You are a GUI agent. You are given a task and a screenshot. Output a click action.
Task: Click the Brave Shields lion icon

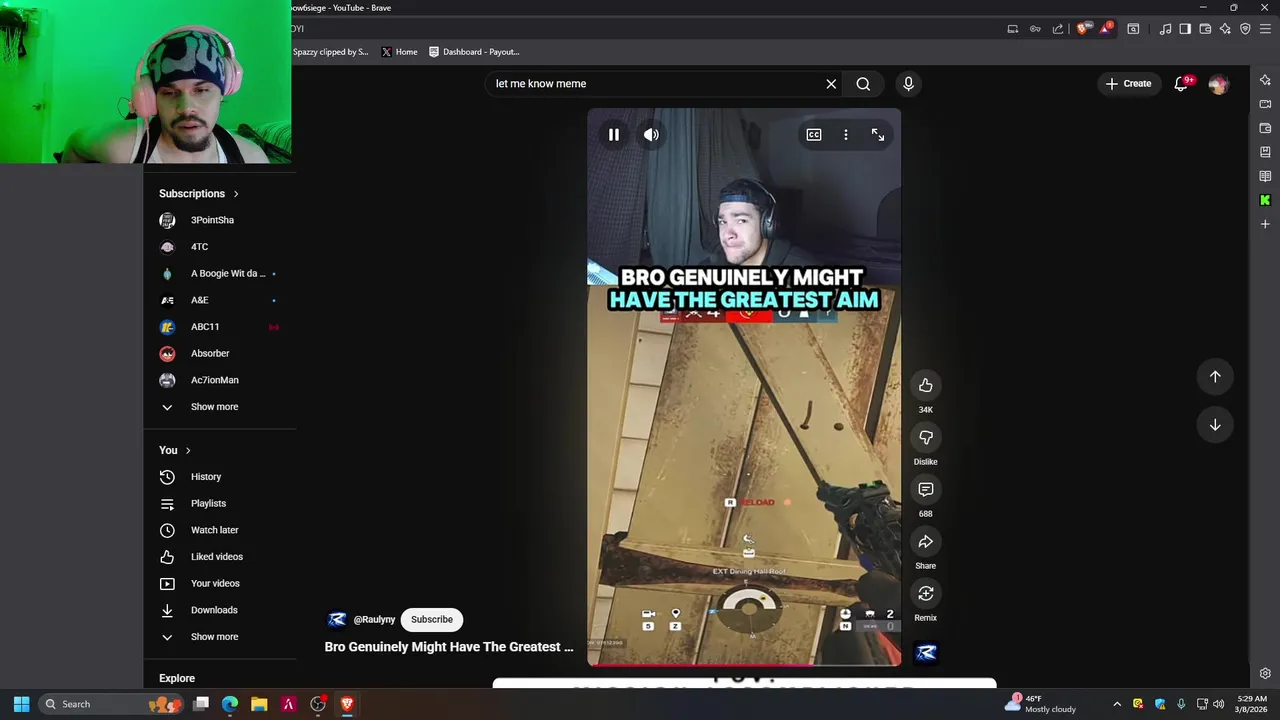pyautogui.click(x=1082, y=29)
